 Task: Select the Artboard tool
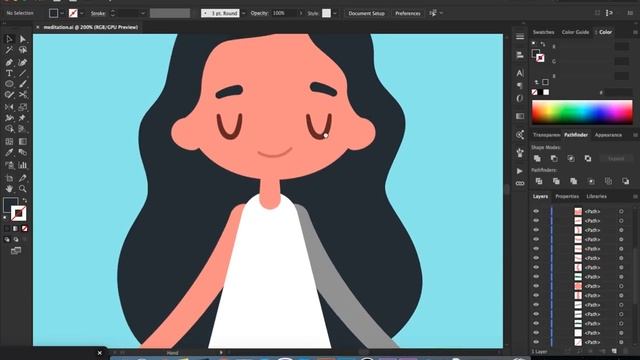click(x=9, y=178)
